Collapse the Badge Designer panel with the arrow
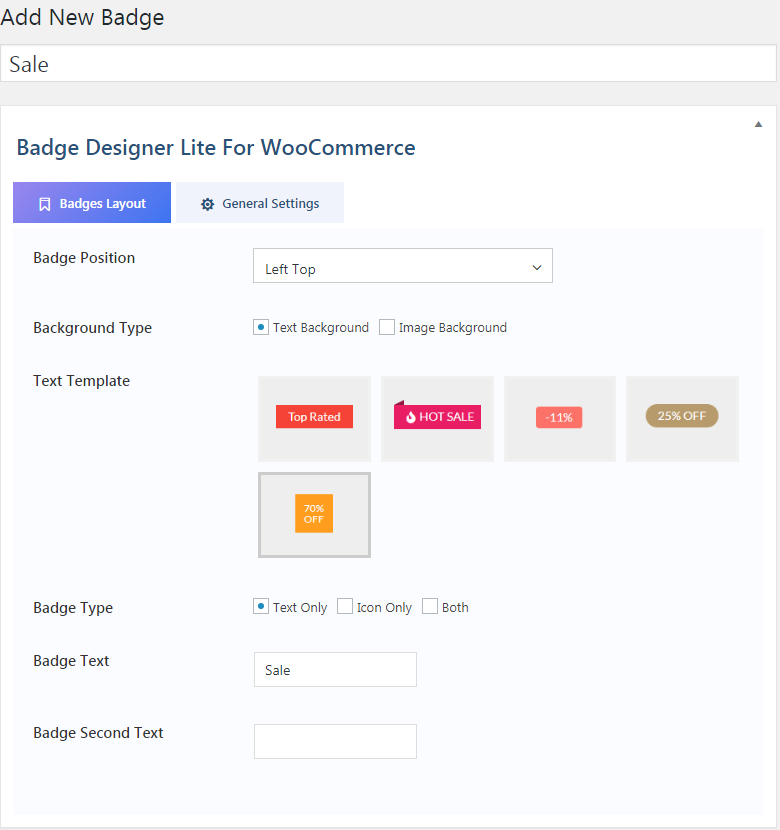 coord(758,124)
